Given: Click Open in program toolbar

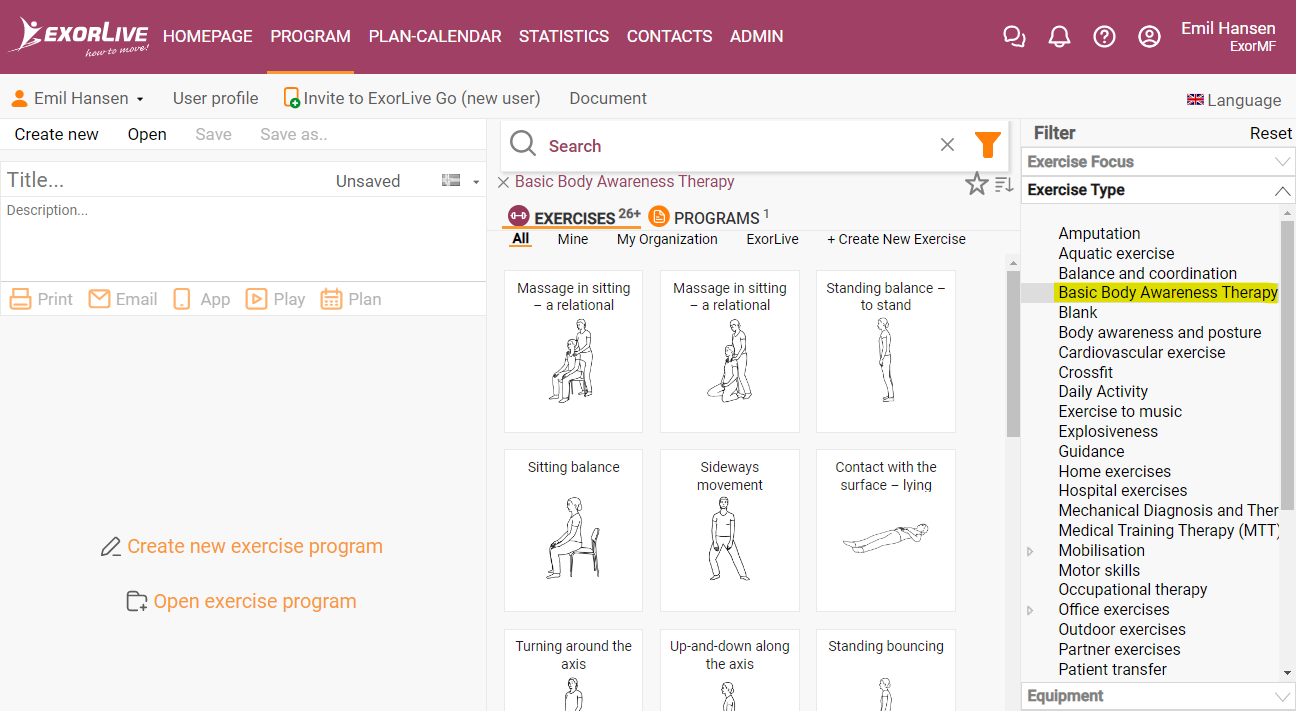Looking at the screenshot, I should (147, 134).
